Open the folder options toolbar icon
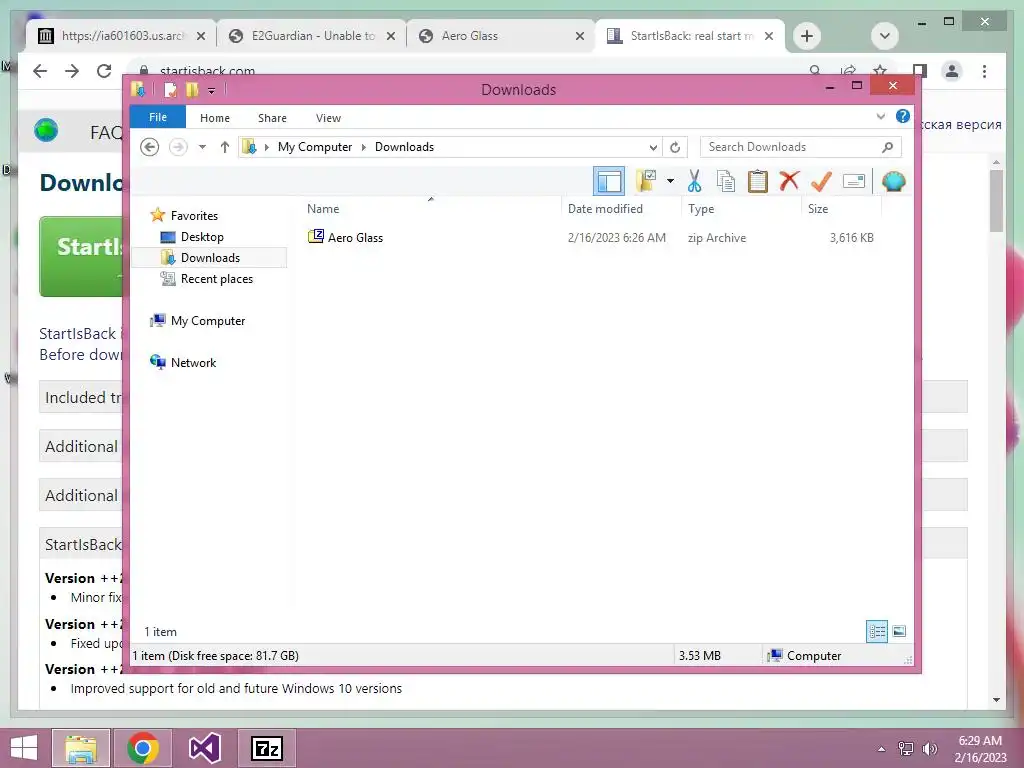1024x768 pixels. pyautogui.click(x=646, y=181)
